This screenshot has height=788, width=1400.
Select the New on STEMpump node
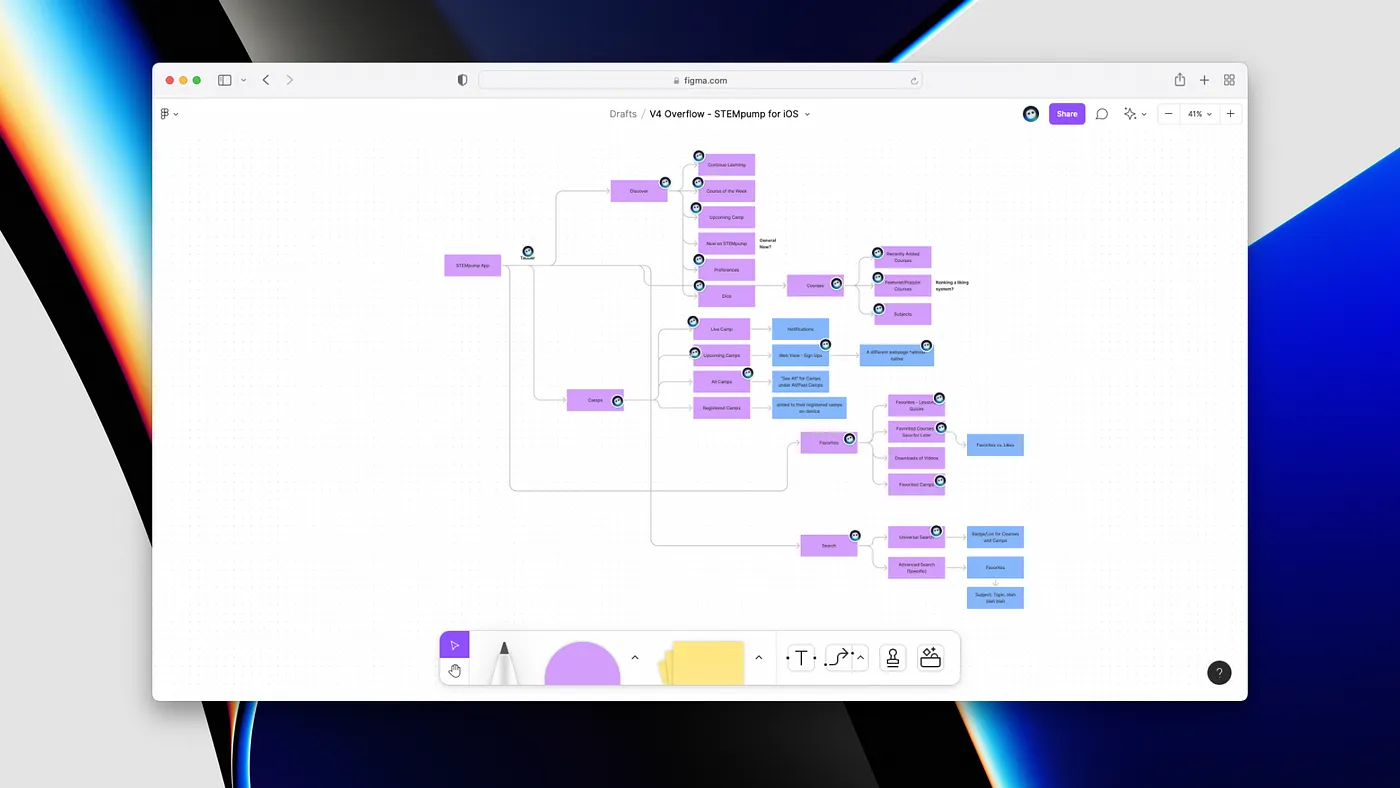coord(726,243)
